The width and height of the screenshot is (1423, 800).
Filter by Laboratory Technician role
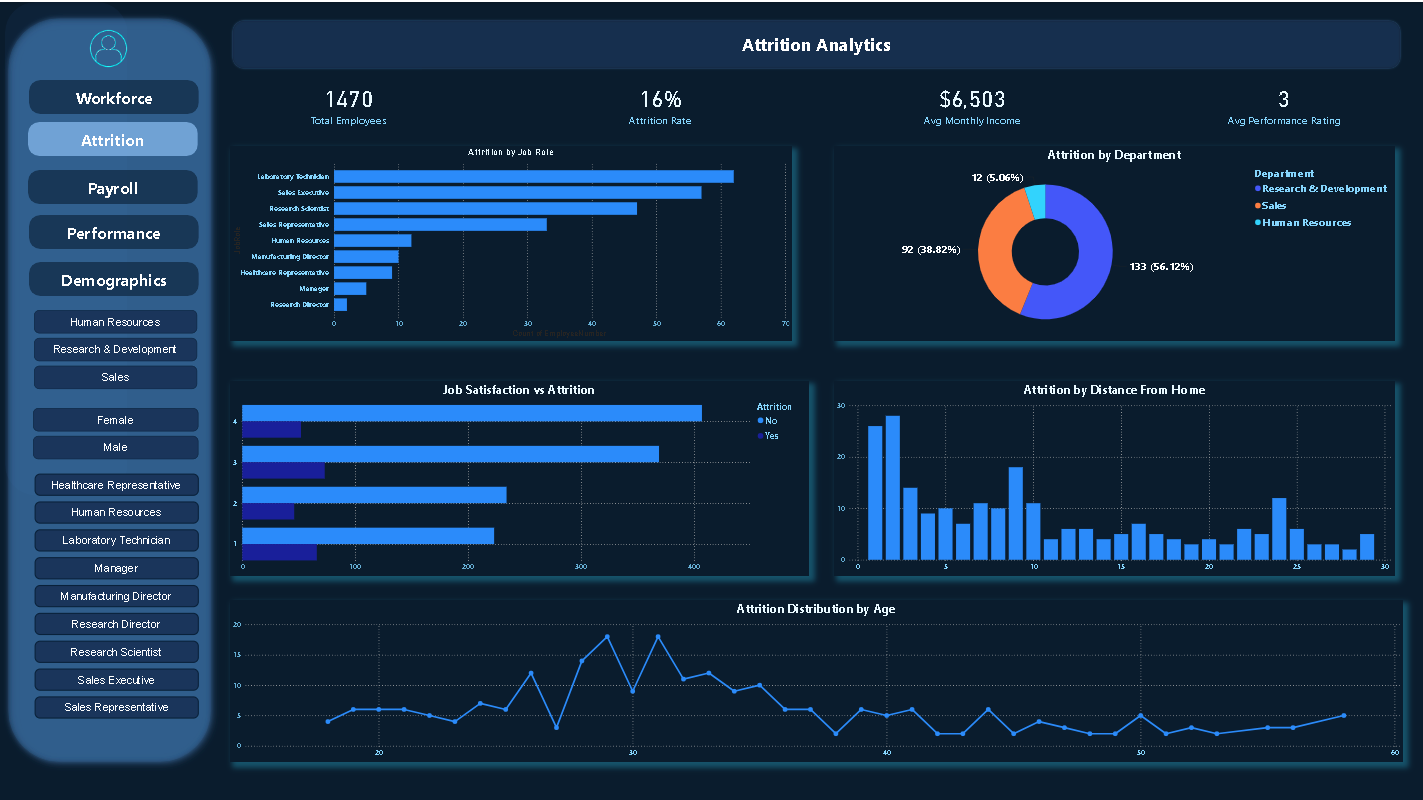click(116, 540)
